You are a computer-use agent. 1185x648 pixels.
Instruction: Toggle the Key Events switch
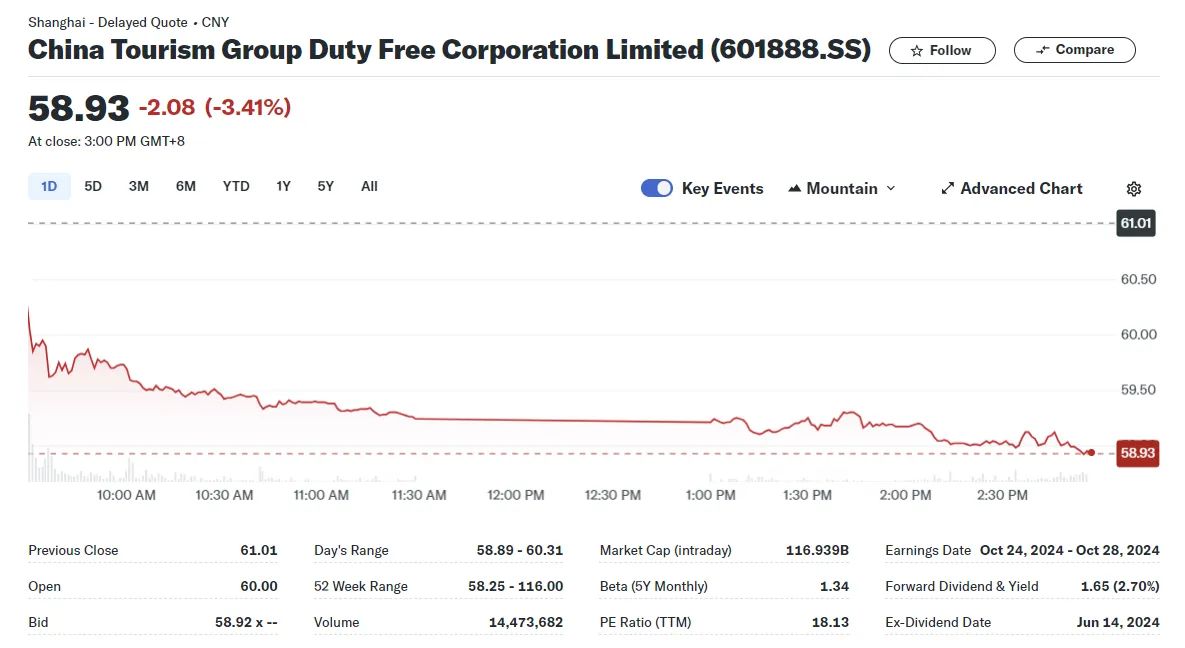point(657,188)
